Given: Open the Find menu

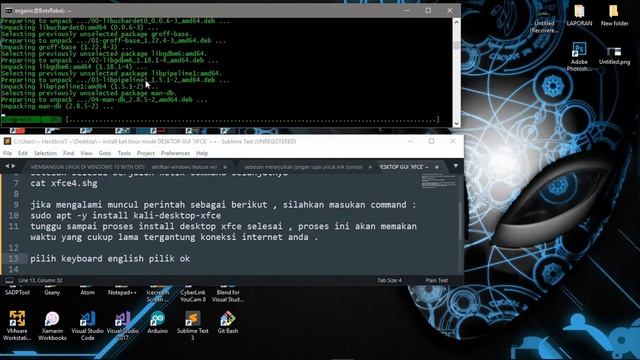Looking at the screenshot, I should tap(69, 153).
